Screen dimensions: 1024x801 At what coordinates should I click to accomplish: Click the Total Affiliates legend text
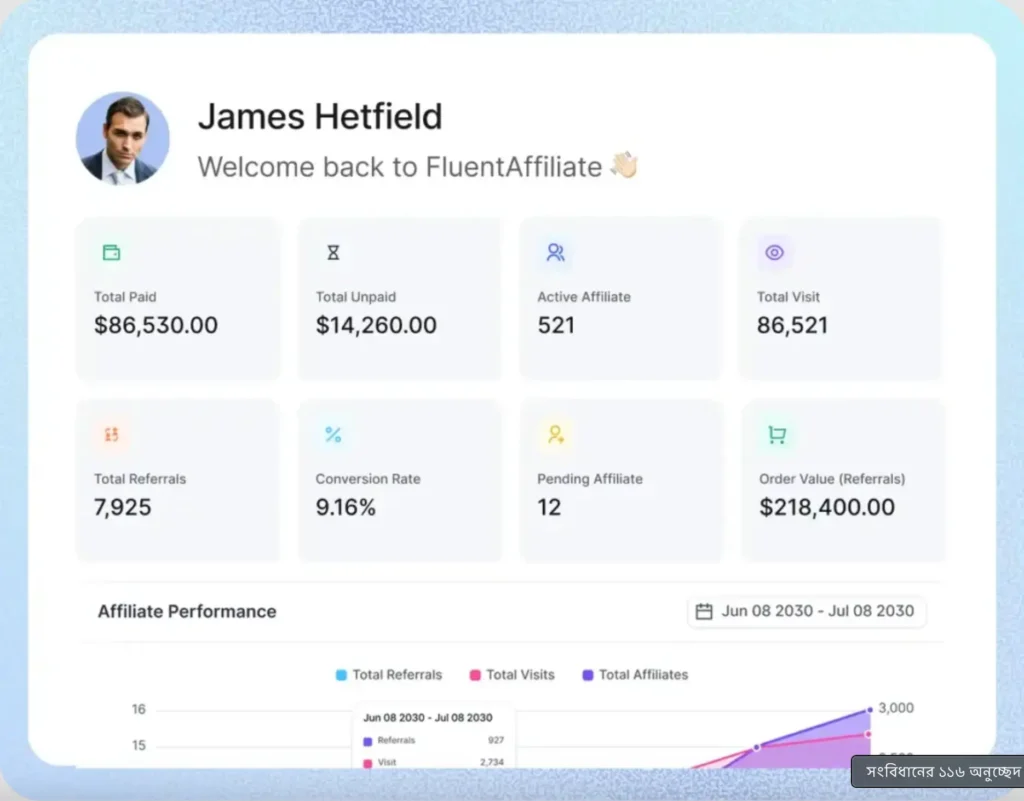click(x=644, y=675)
